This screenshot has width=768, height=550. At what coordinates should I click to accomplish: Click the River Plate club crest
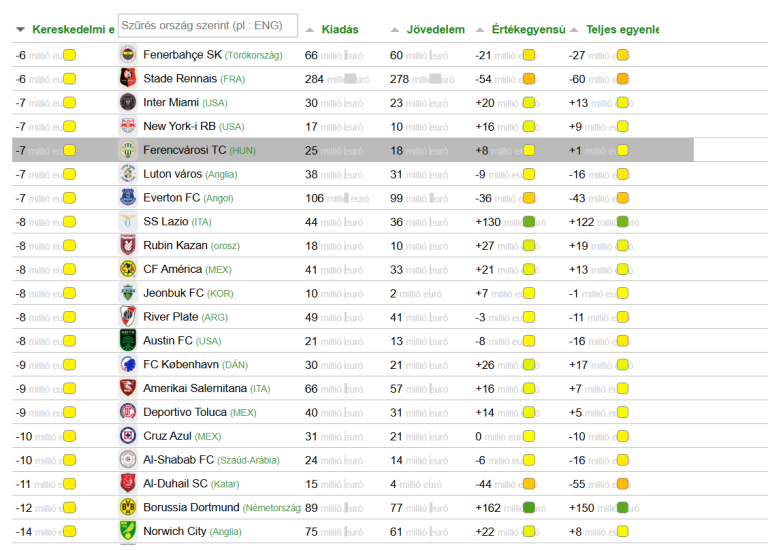click(127, 317)
